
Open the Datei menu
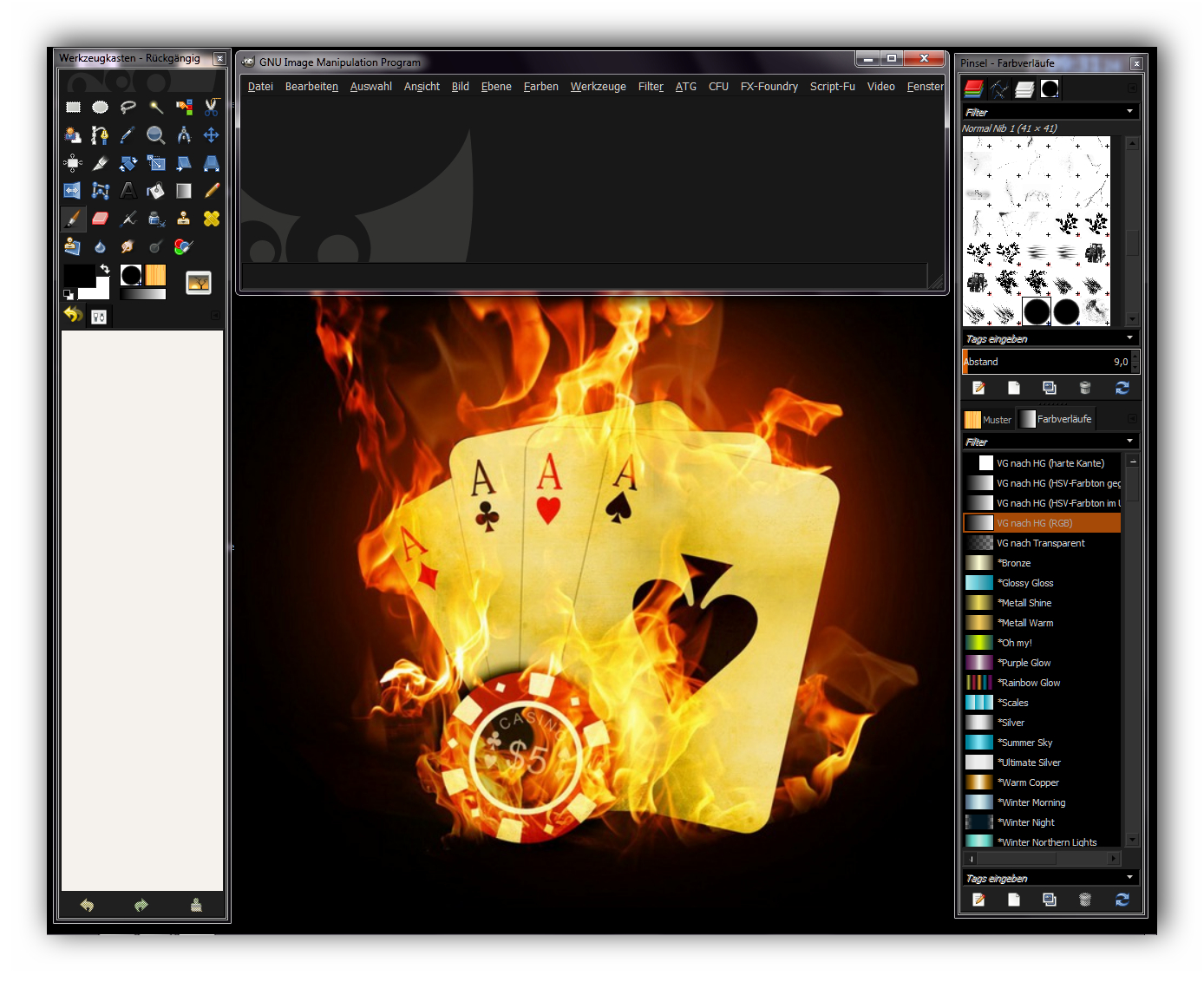coord(260,87)
